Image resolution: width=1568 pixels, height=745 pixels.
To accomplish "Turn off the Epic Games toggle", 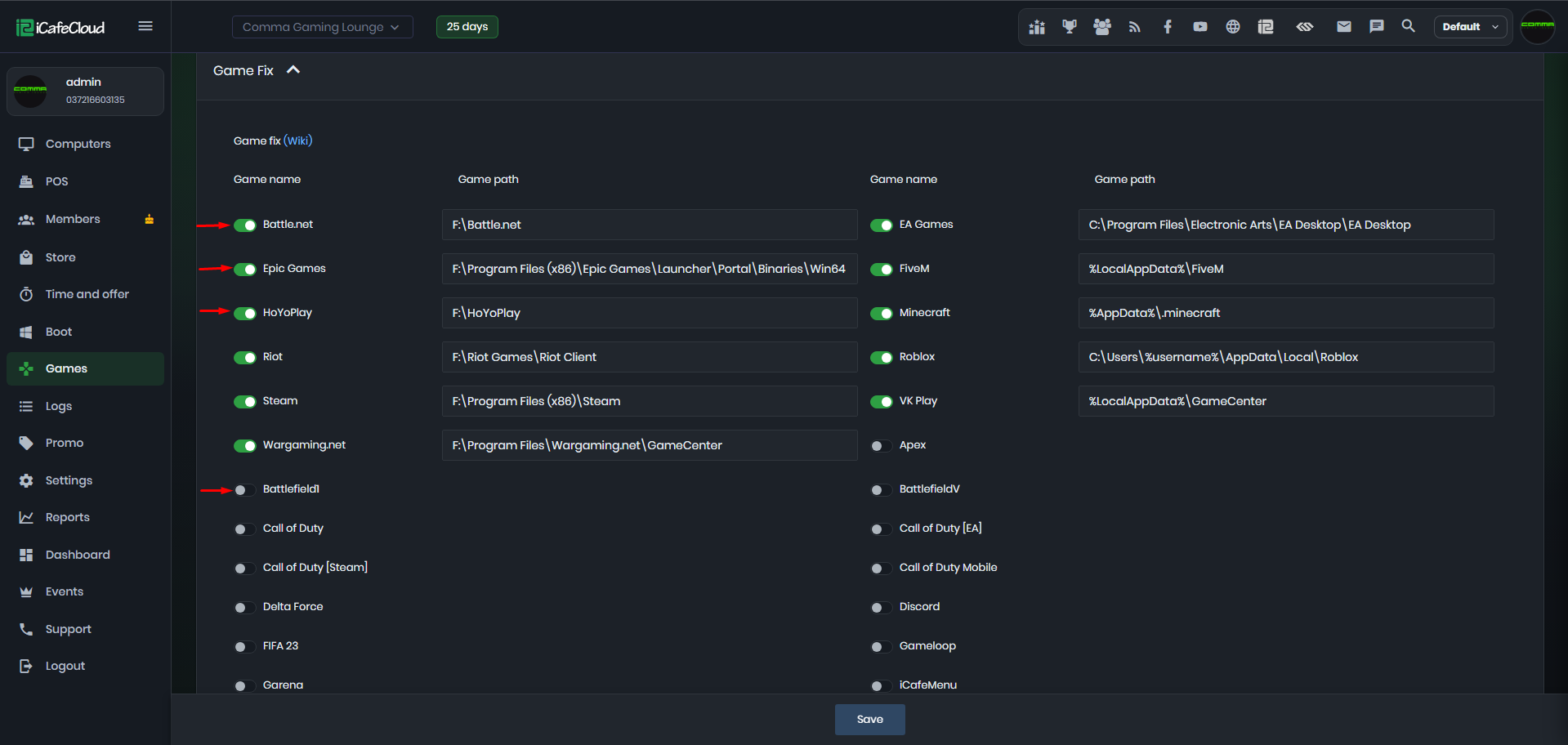I will click(x=245, y=270).
